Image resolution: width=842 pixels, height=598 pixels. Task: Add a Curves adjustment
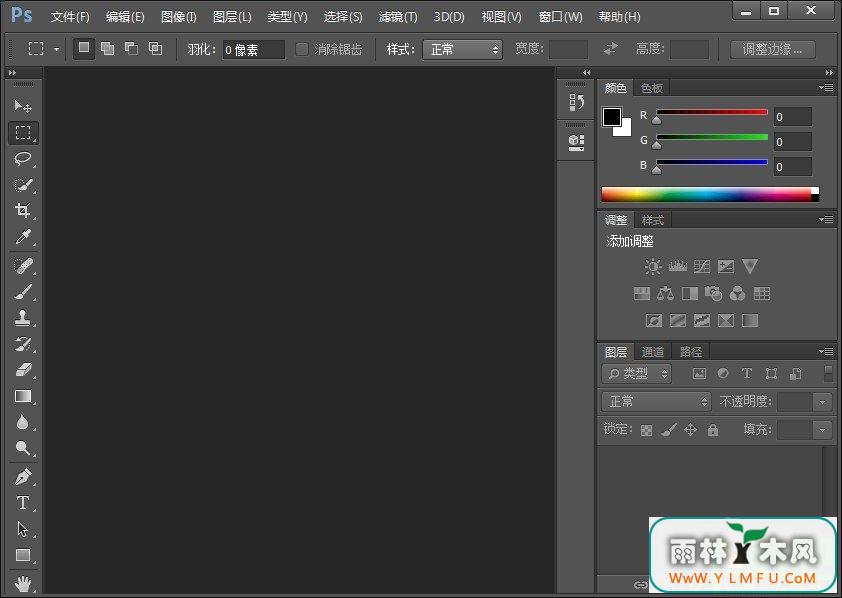(x=701, y=266)
